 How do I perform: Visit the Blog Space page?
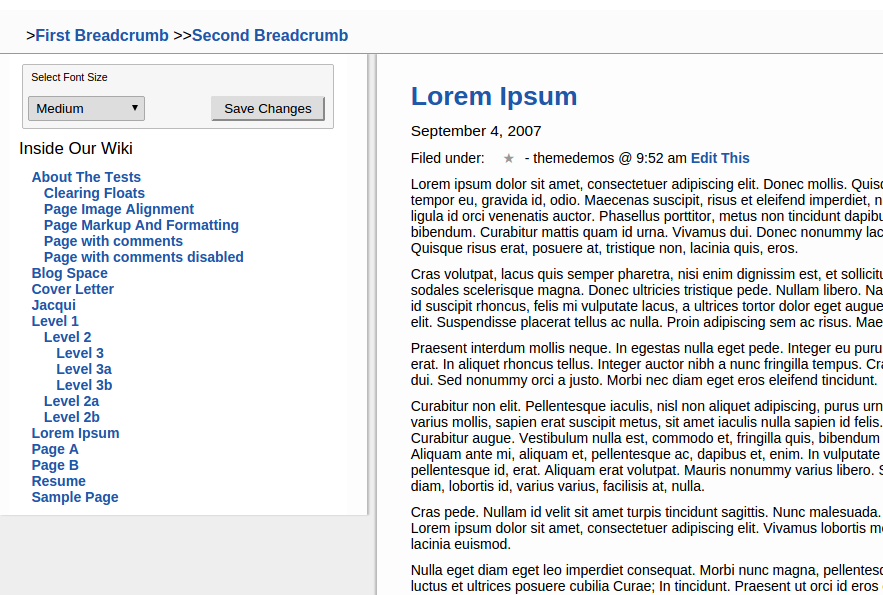point(69,273)
